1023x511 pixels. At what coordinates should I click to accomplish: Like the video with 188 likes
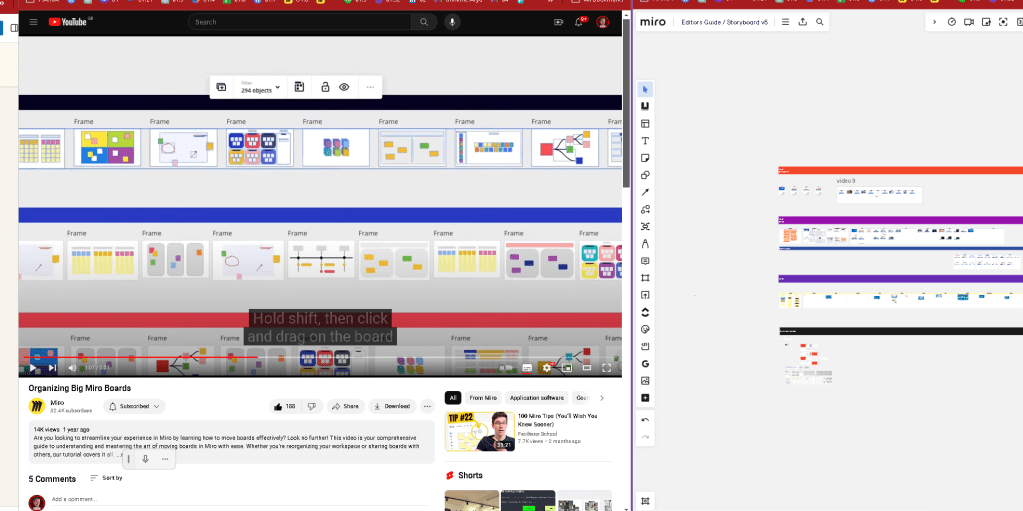[x=285, y=406]
